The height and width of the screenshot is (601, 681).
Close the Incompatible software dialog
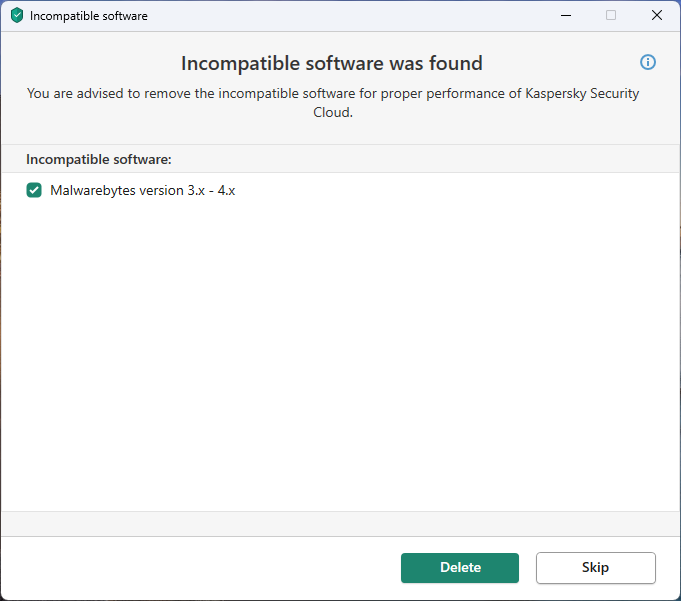pos(657,16)
